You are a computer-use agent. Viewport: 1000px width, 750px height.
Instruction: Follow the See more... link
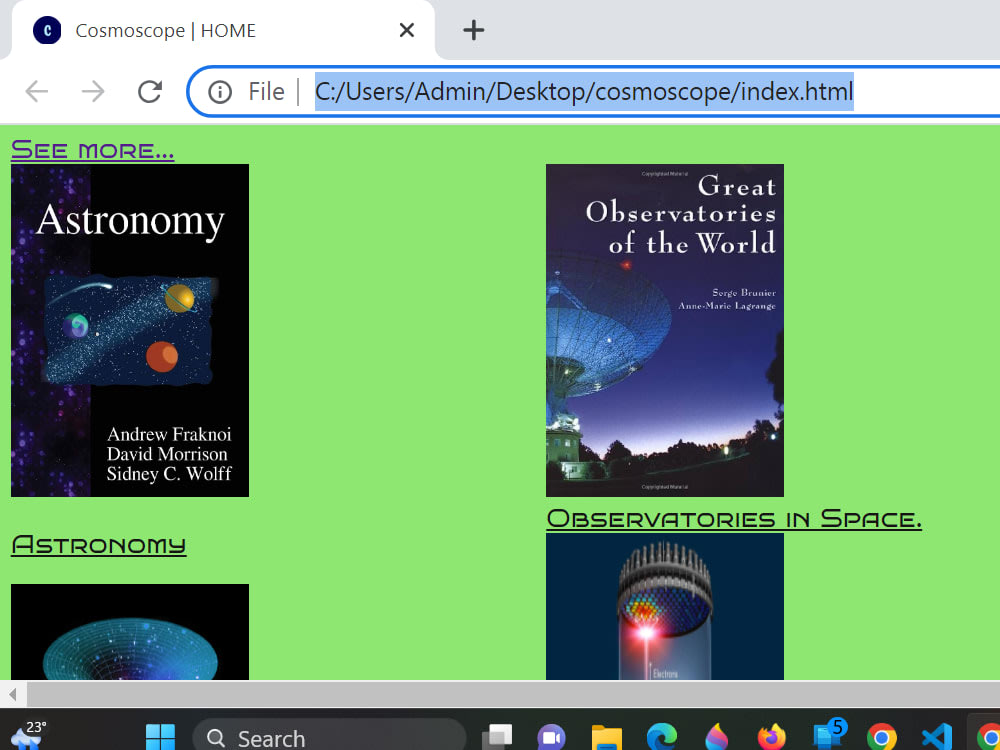[92, 150]
